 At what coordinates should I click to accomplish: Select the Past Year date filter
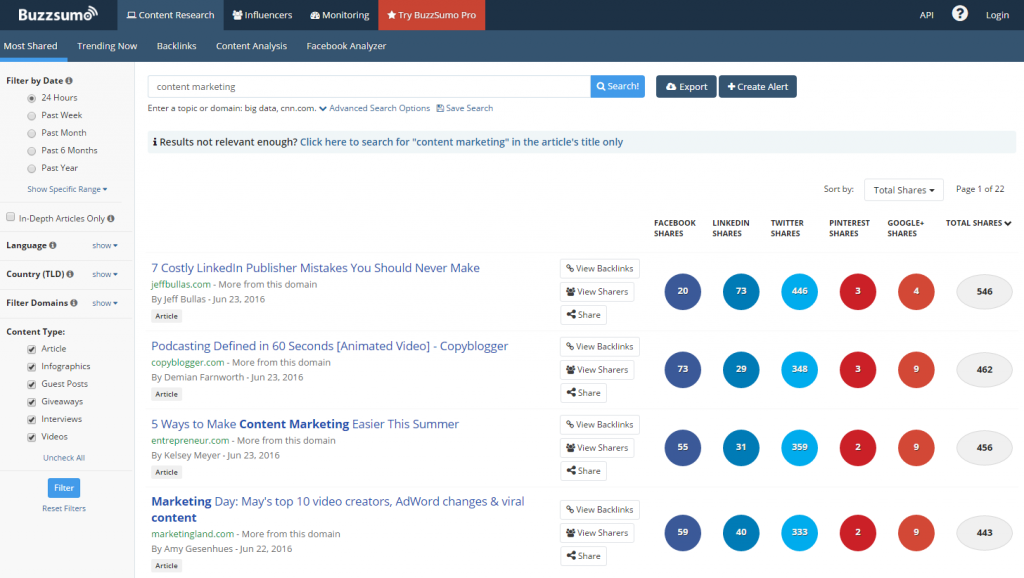(x=31, y=169)
